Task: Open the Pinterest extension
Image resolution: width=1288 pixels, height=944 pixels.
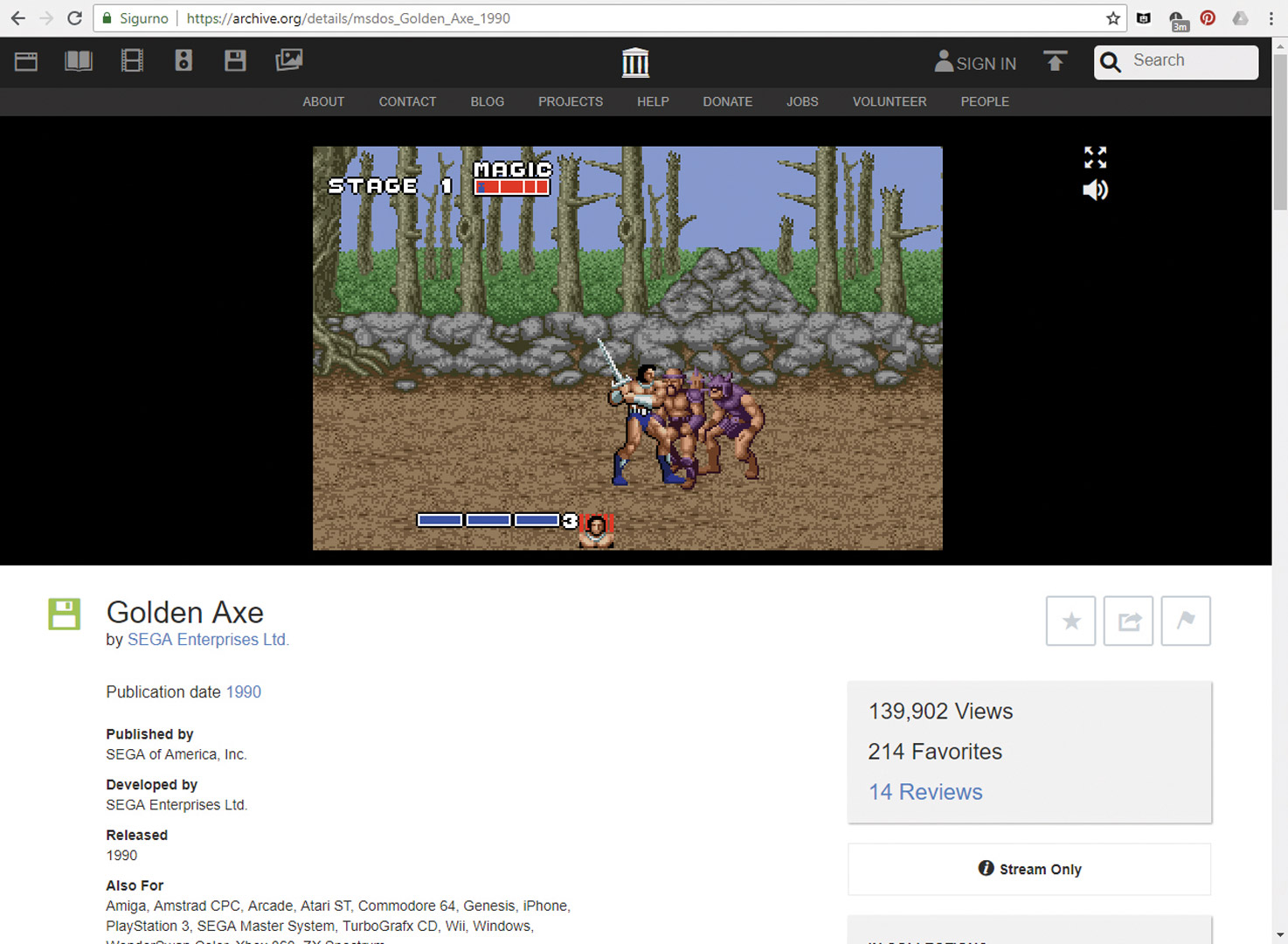Action: click(x=1208, y=17)
